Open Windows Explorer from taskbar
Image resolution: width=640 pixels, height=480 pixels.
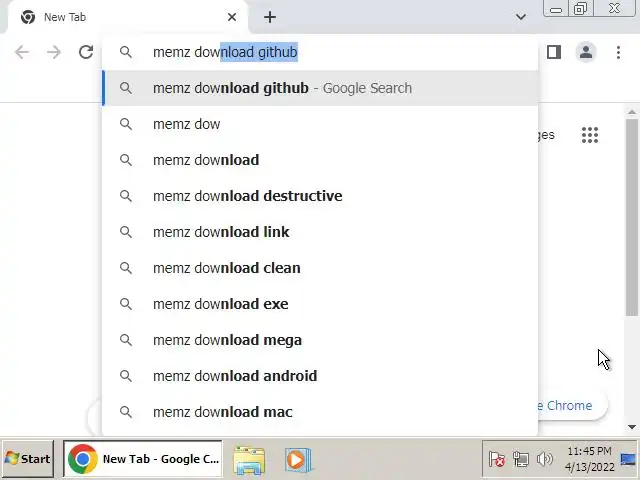click(x=249, y=460)
